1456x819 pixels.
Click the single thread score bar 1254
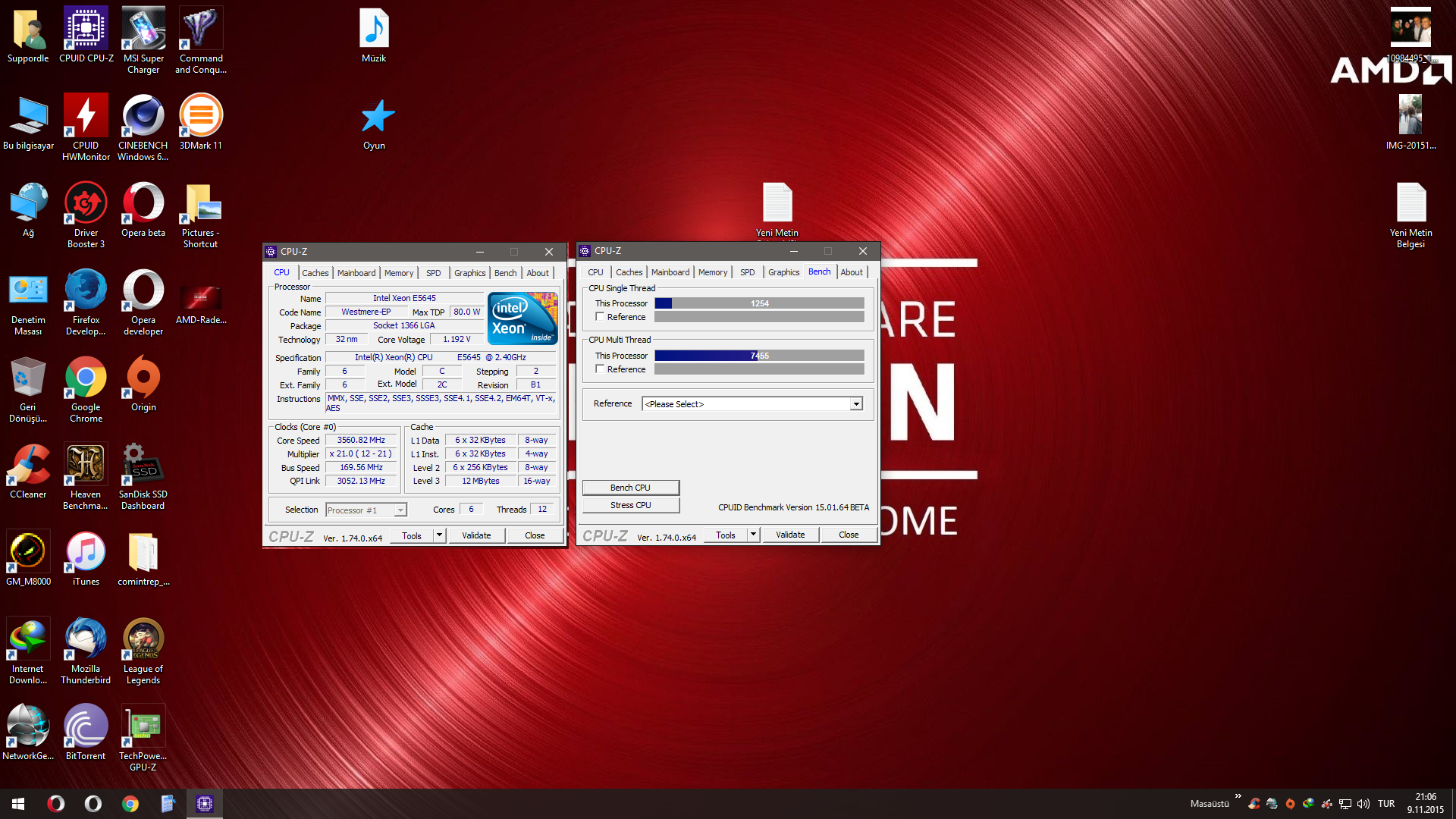pyautogui.click(x=759, y=303)
